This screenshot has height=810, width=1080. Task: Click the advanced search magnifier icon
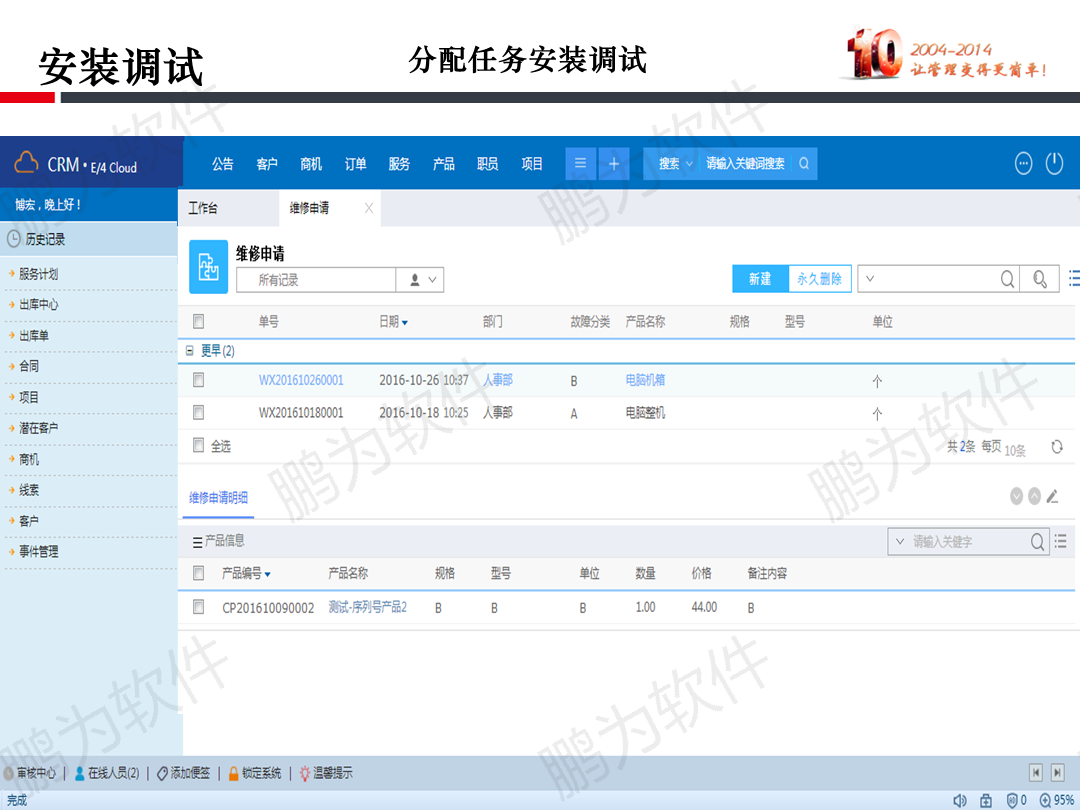tap(1040, 279)
